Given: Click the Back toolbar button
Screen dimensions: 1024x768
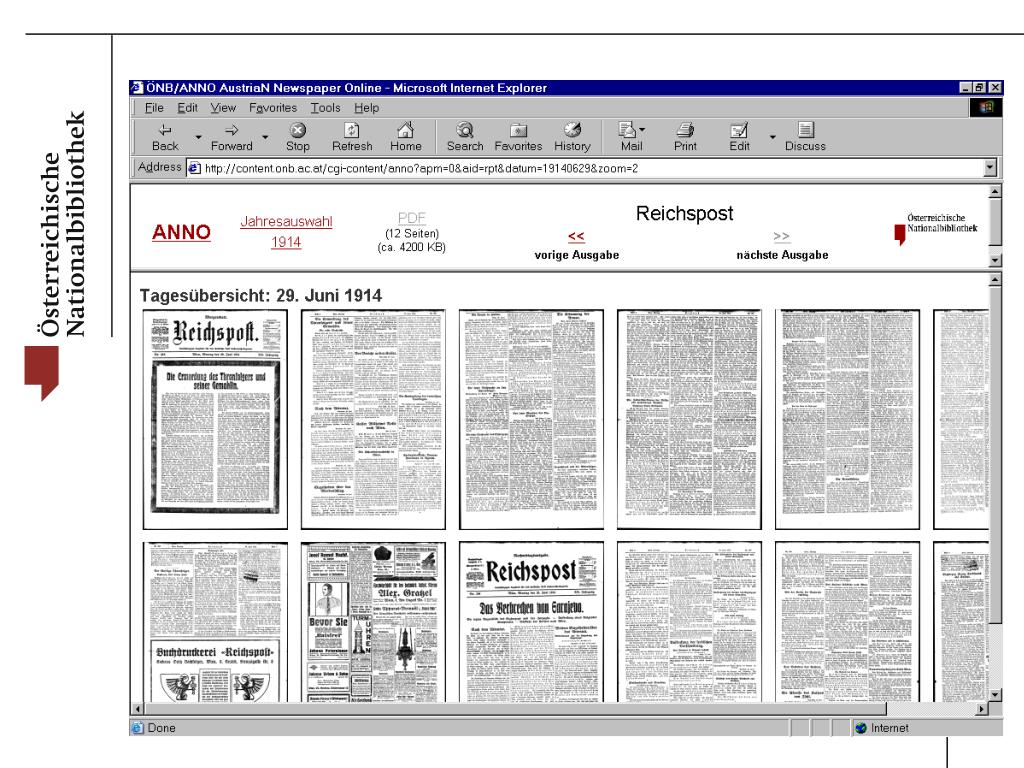Looking at the screenshot, I should 165,137.
